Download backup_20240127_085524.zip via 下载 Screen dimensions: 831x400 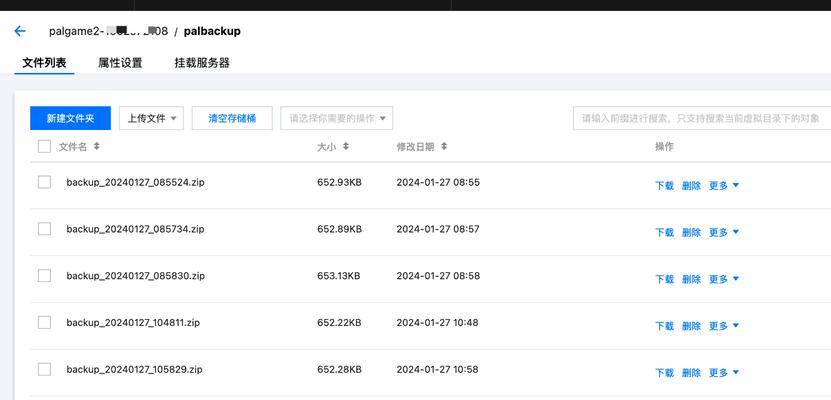[x=665, y=185]
